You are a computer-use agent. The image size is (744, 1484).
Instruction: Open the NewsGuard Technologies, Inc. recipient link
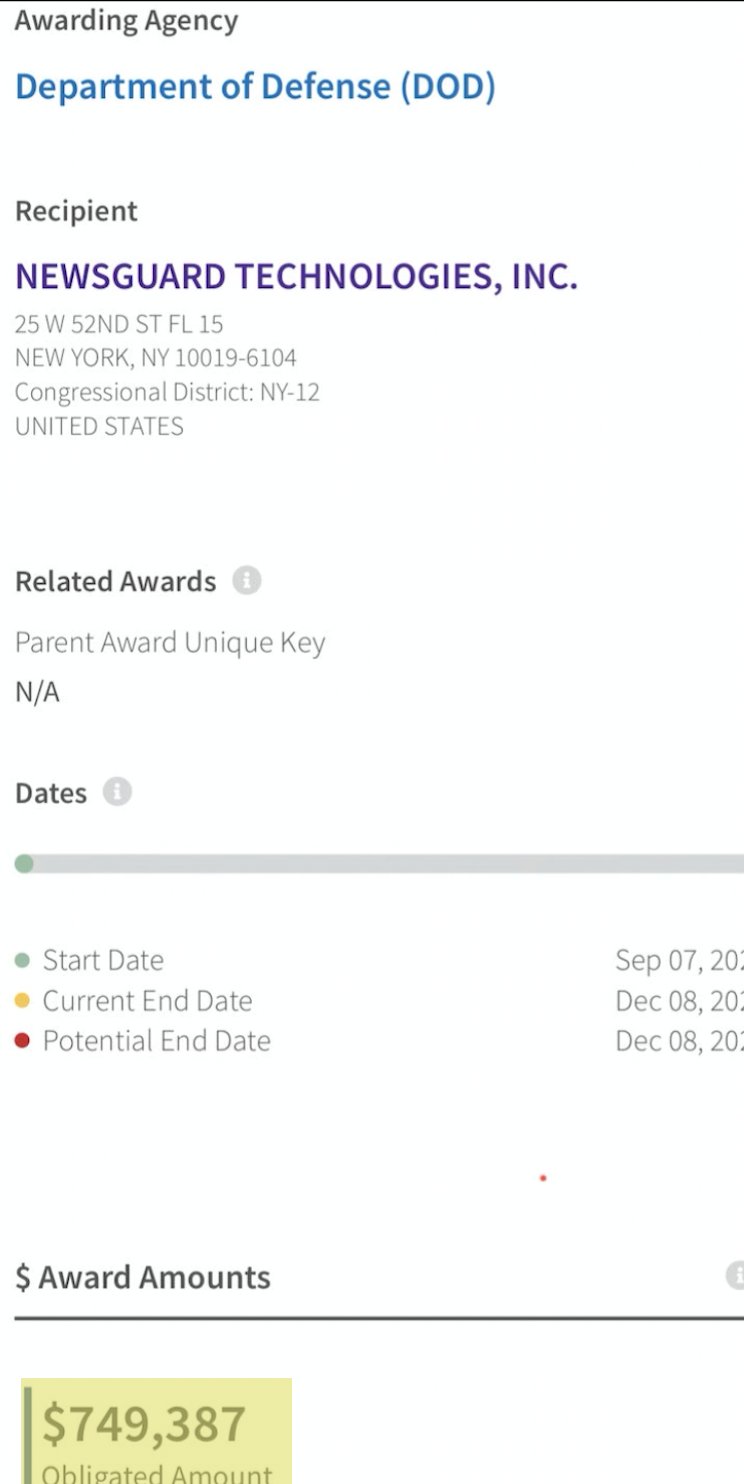tap(296, 276)
